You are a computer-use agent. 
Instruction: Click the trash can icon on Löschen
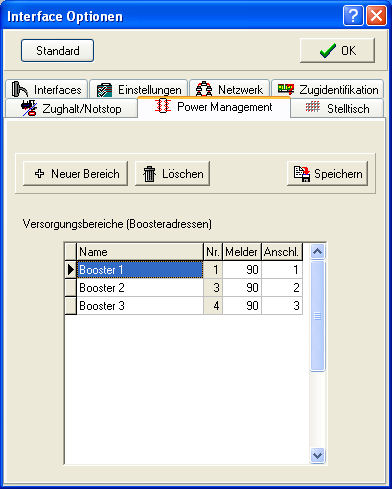coord(149,174)
